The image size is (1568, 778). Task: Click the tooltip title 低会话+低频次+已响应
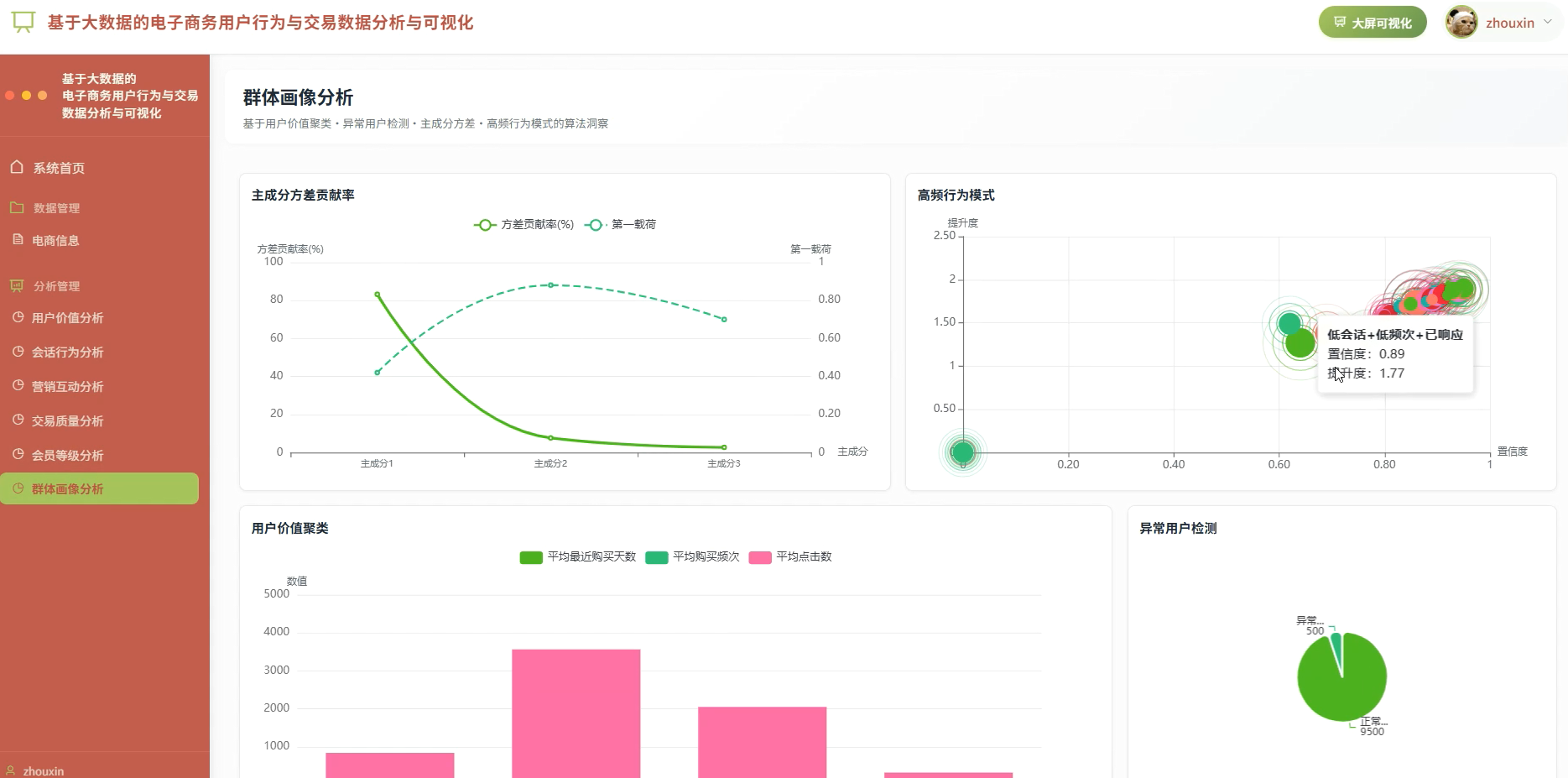coord(1395,335)
